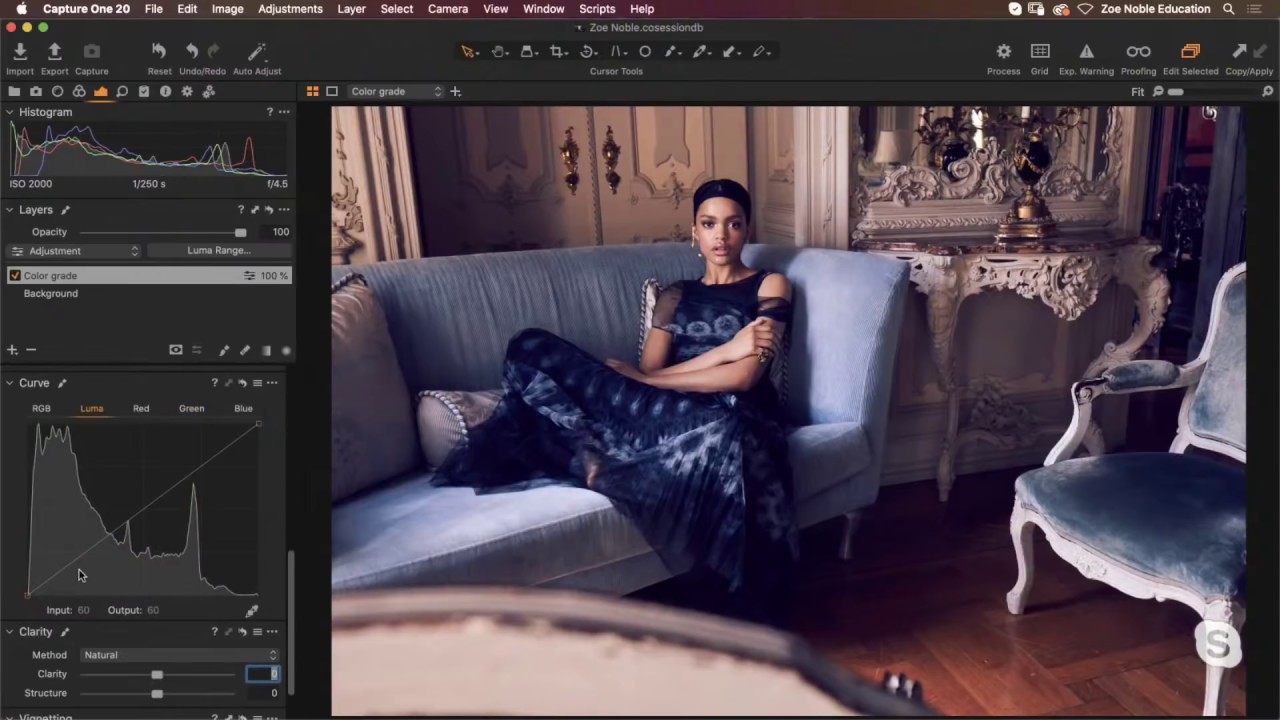Click the Import icon
Image resolution: width=1280 pixels, height=720 pixels.
click(20, 51)
